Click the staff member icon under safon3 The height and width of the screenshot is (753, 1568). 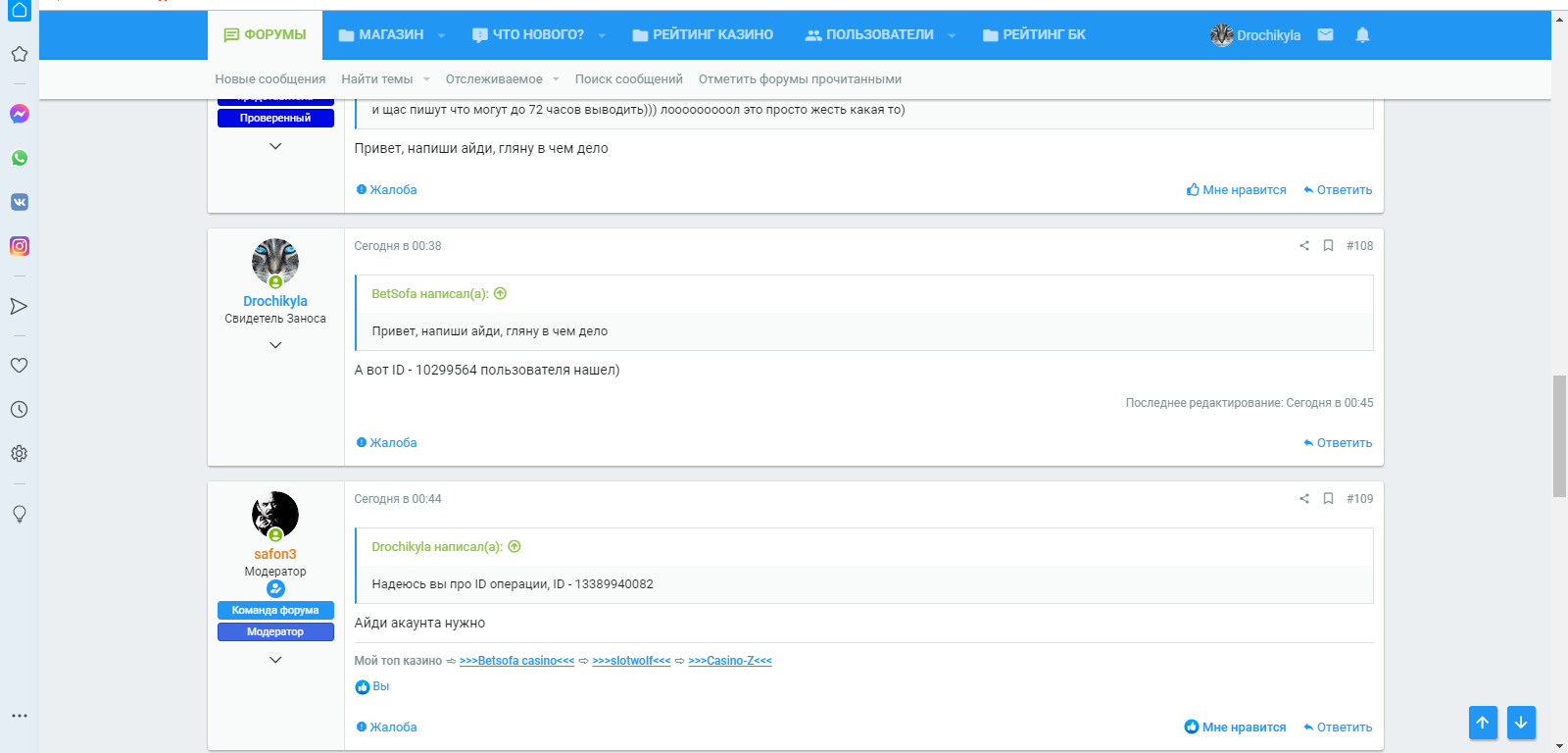(275, 589)
